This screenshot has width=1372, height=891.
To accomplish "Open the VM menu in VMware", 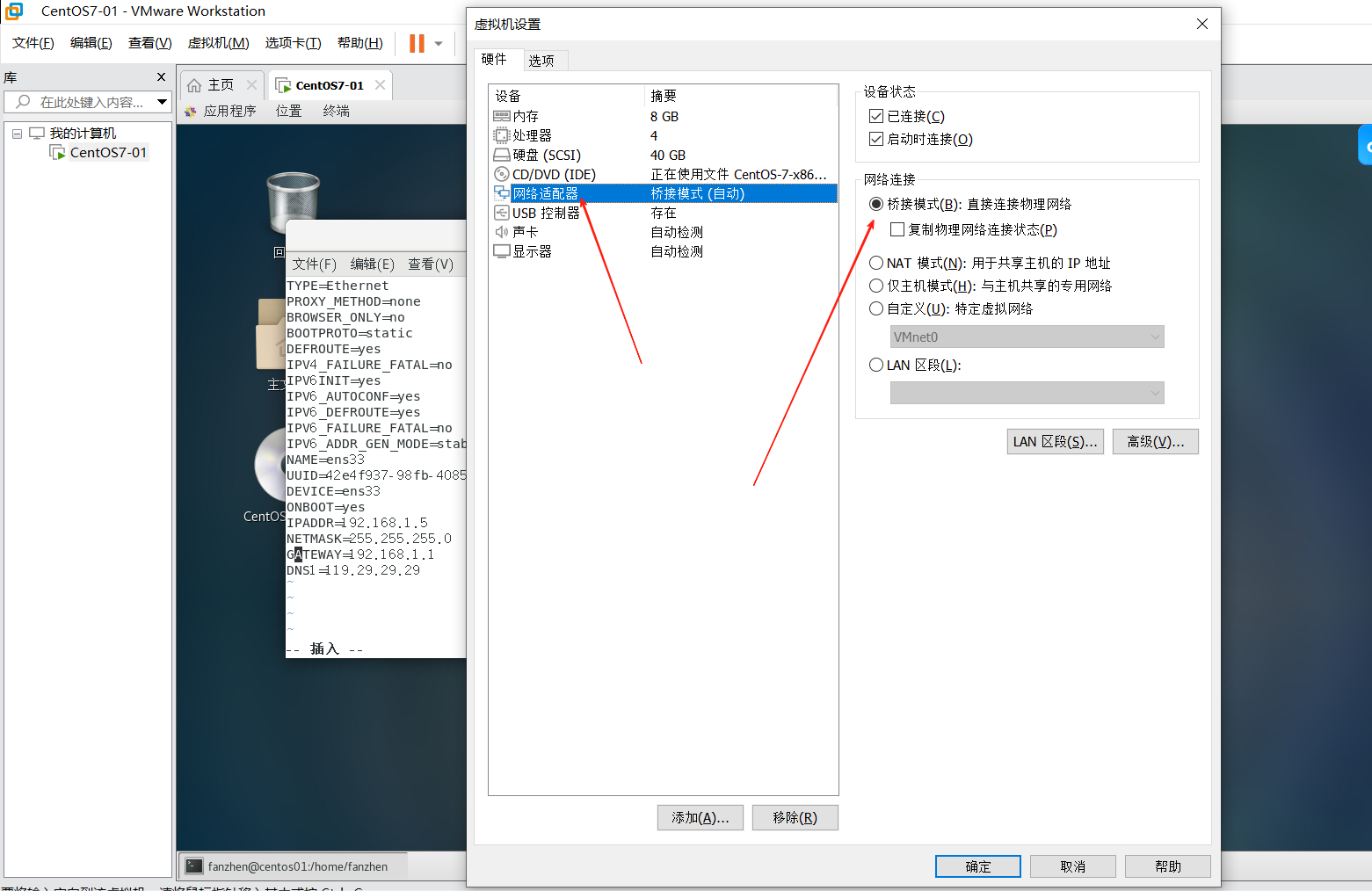I will [x=218, y=43].
